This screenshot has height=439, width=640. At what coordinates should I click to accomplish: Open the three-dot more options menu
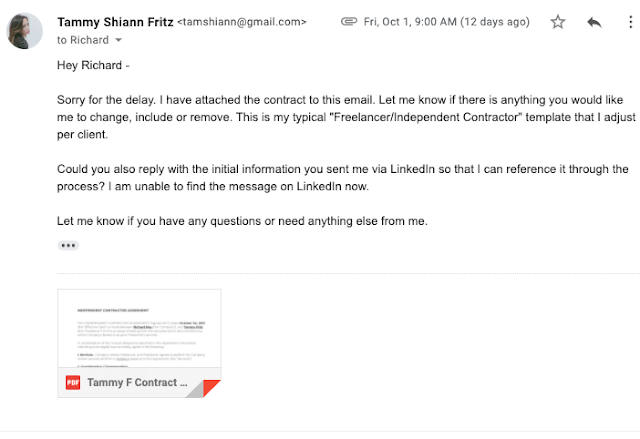click(631, 22)
